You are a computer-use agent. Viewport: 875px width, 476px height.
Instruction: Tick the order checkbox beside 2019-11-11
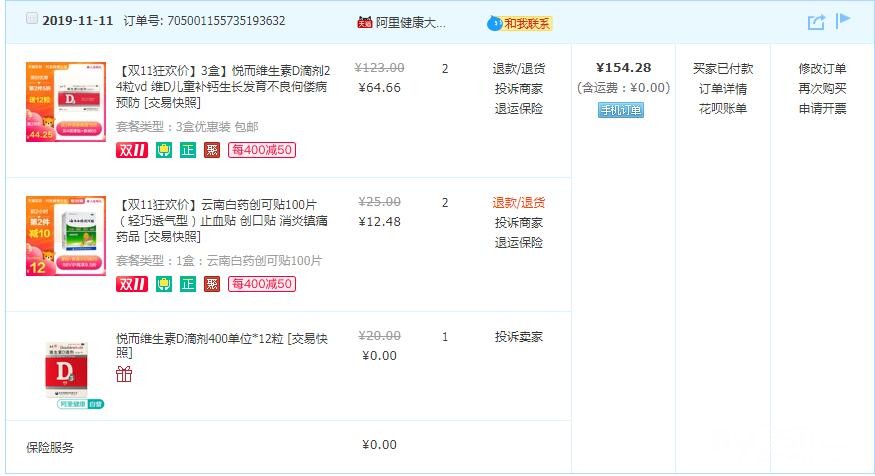coord(32,19)
